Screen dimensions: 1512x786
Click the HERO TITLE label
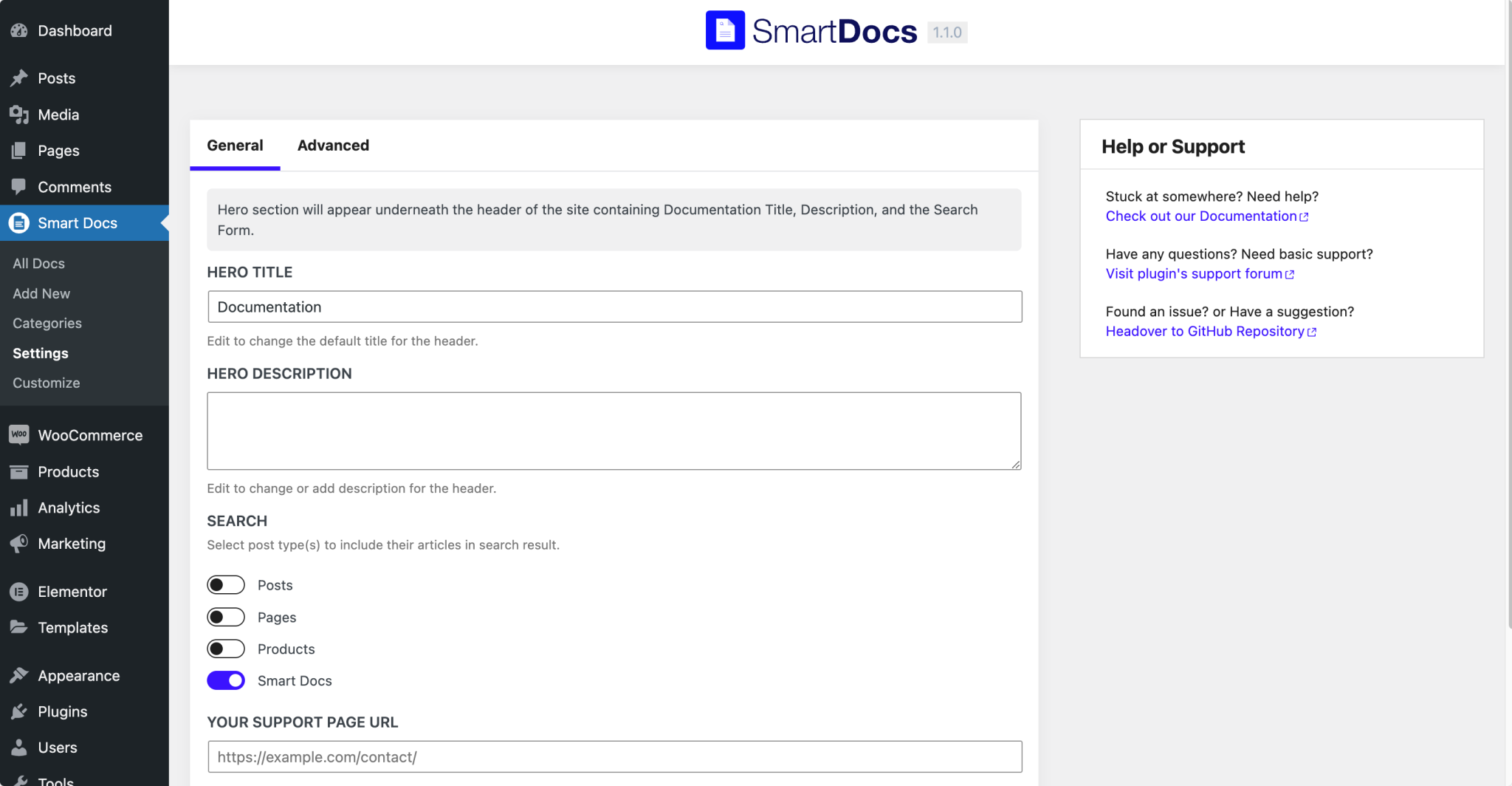pos(250,272)
